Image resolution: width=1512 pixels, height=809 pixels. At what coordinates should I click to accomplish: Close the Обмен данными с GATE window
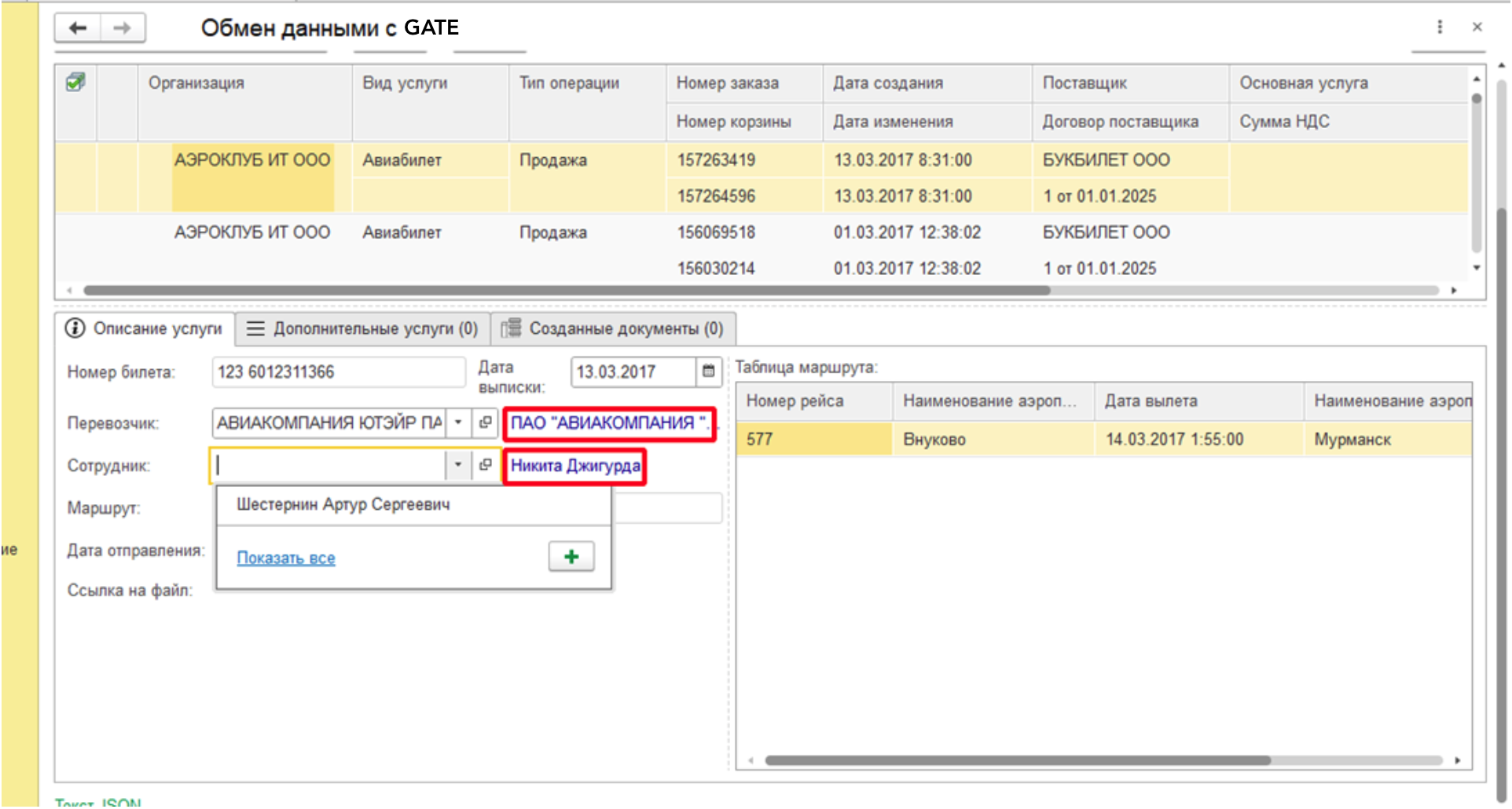click(1477, 27)
